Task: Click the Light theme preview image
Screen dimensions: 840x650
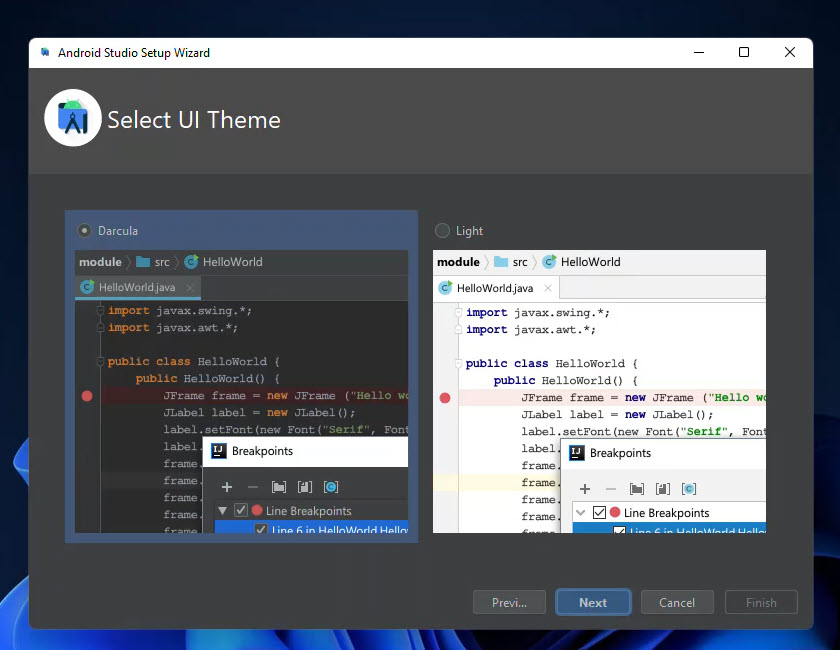Action: [x=599, y=392]
